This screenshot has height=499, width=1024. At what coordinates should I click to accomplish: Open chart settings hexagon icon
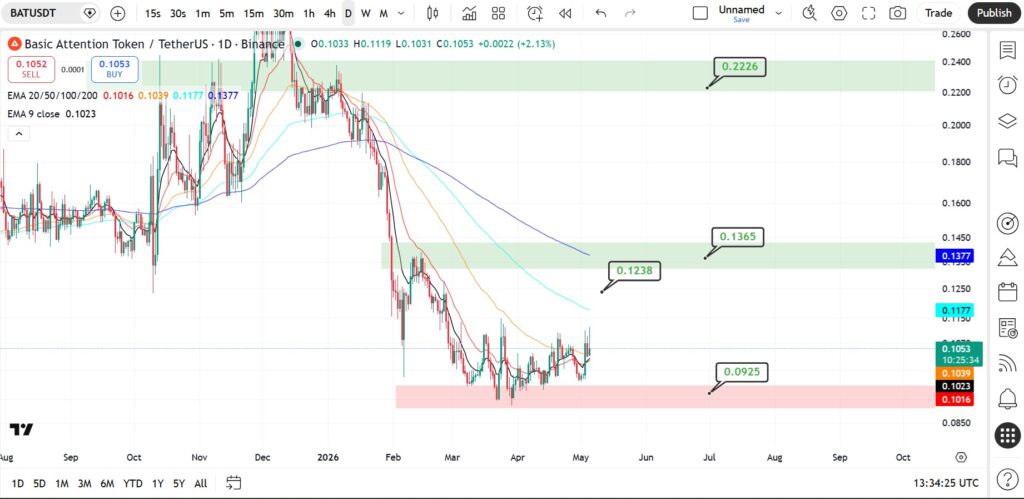(839, 13)
